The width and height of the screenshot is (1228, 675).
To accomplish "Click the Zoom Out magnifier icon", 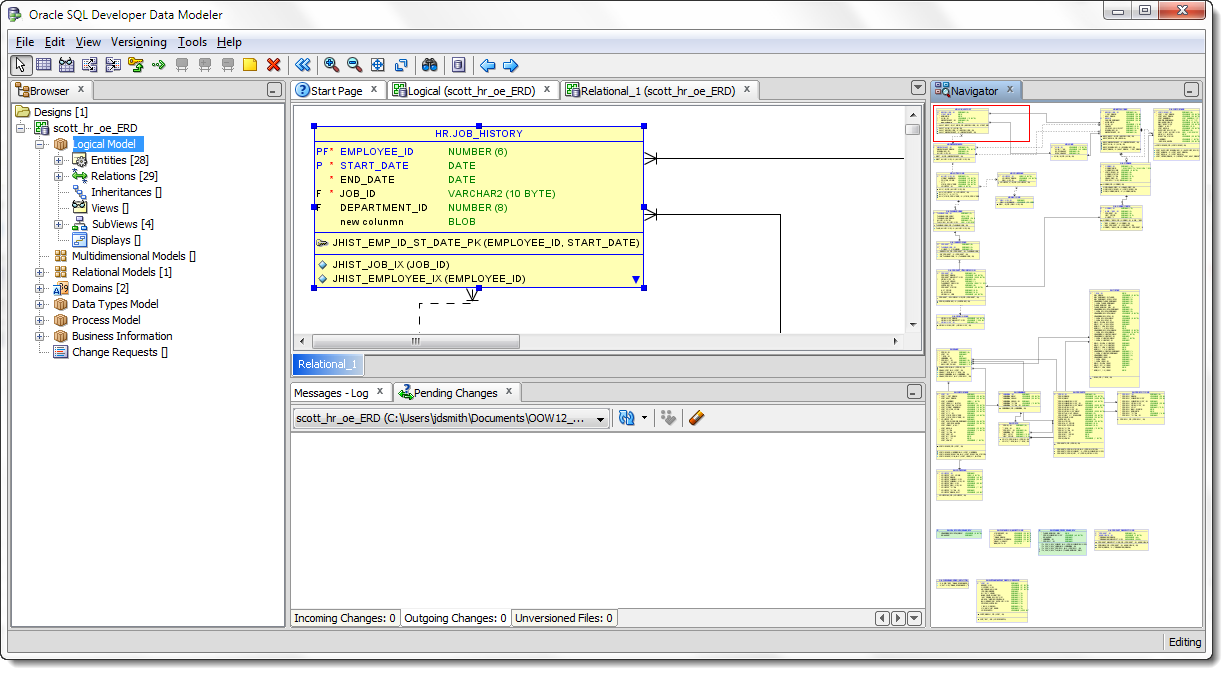I will coord(354,65).
